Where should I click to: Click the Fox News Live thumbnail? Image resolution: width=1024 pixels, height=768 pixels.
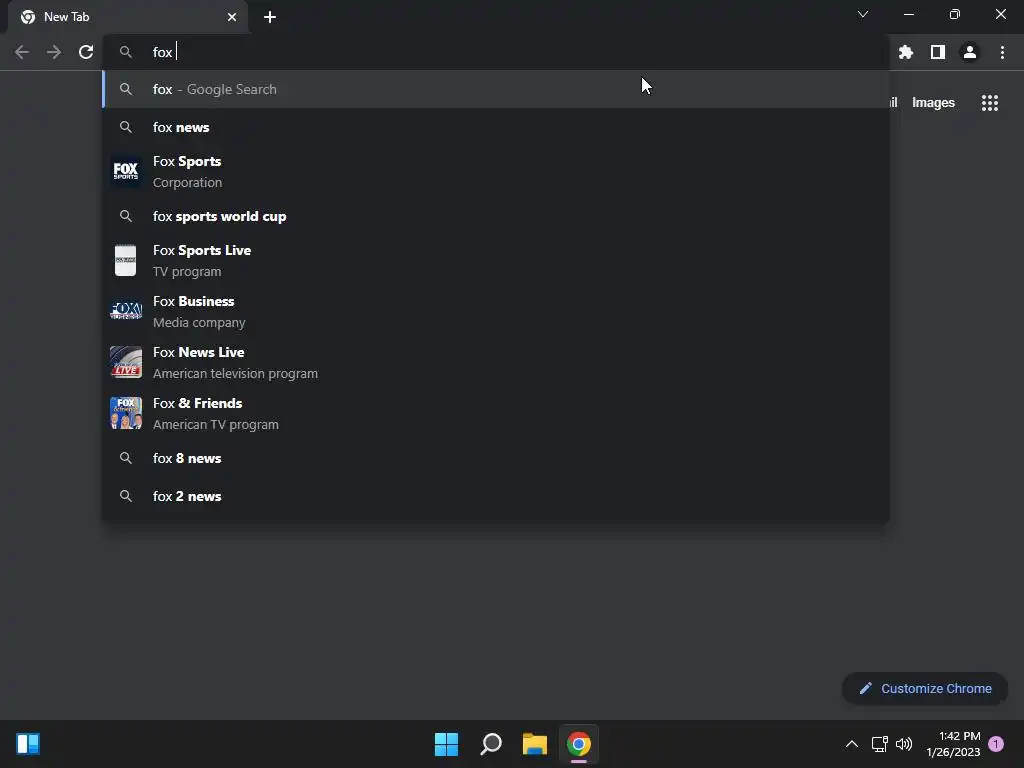[126, 362]
